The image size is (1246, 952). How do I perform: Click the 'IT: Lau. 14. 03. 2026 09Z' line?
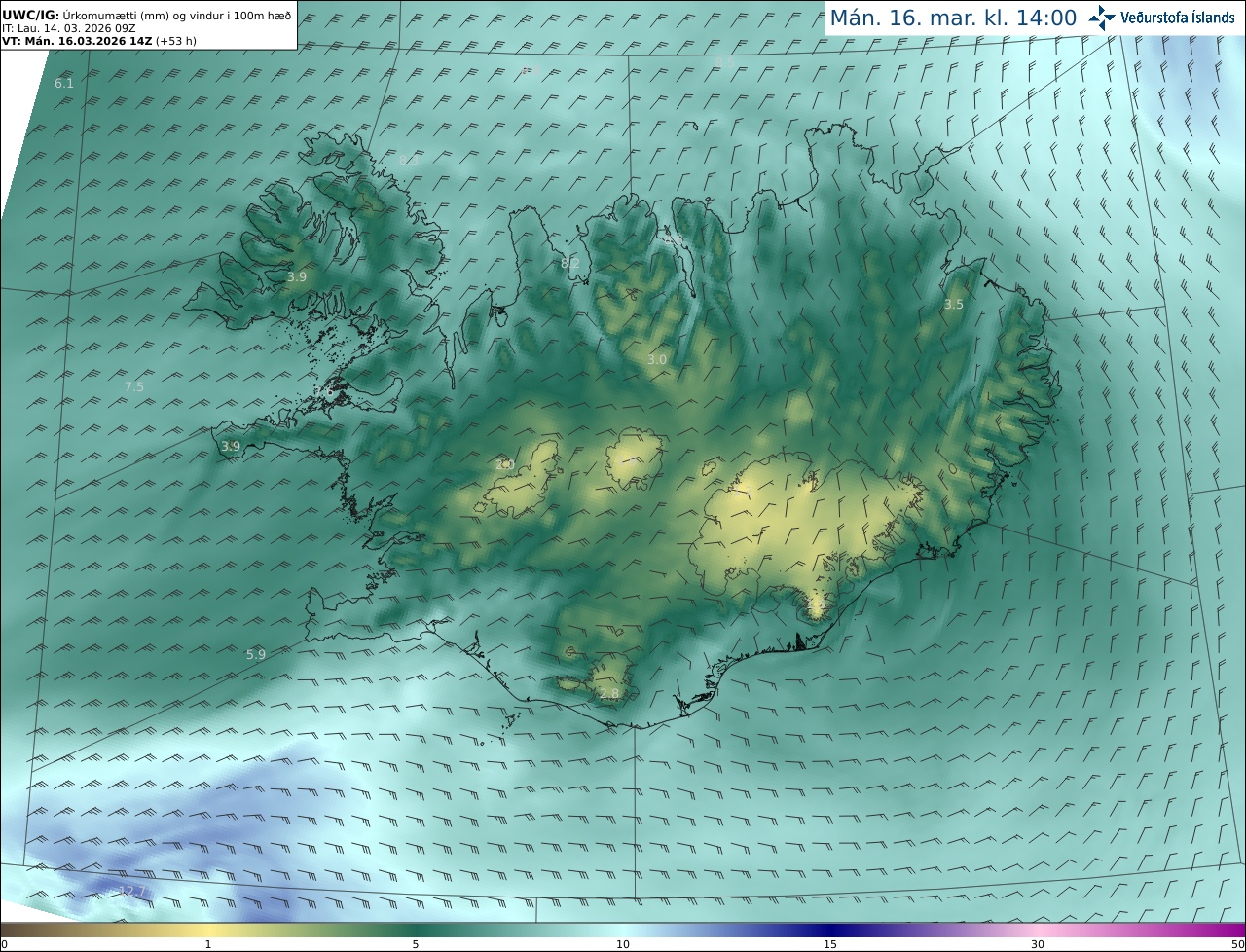click(x=69, y=28)
